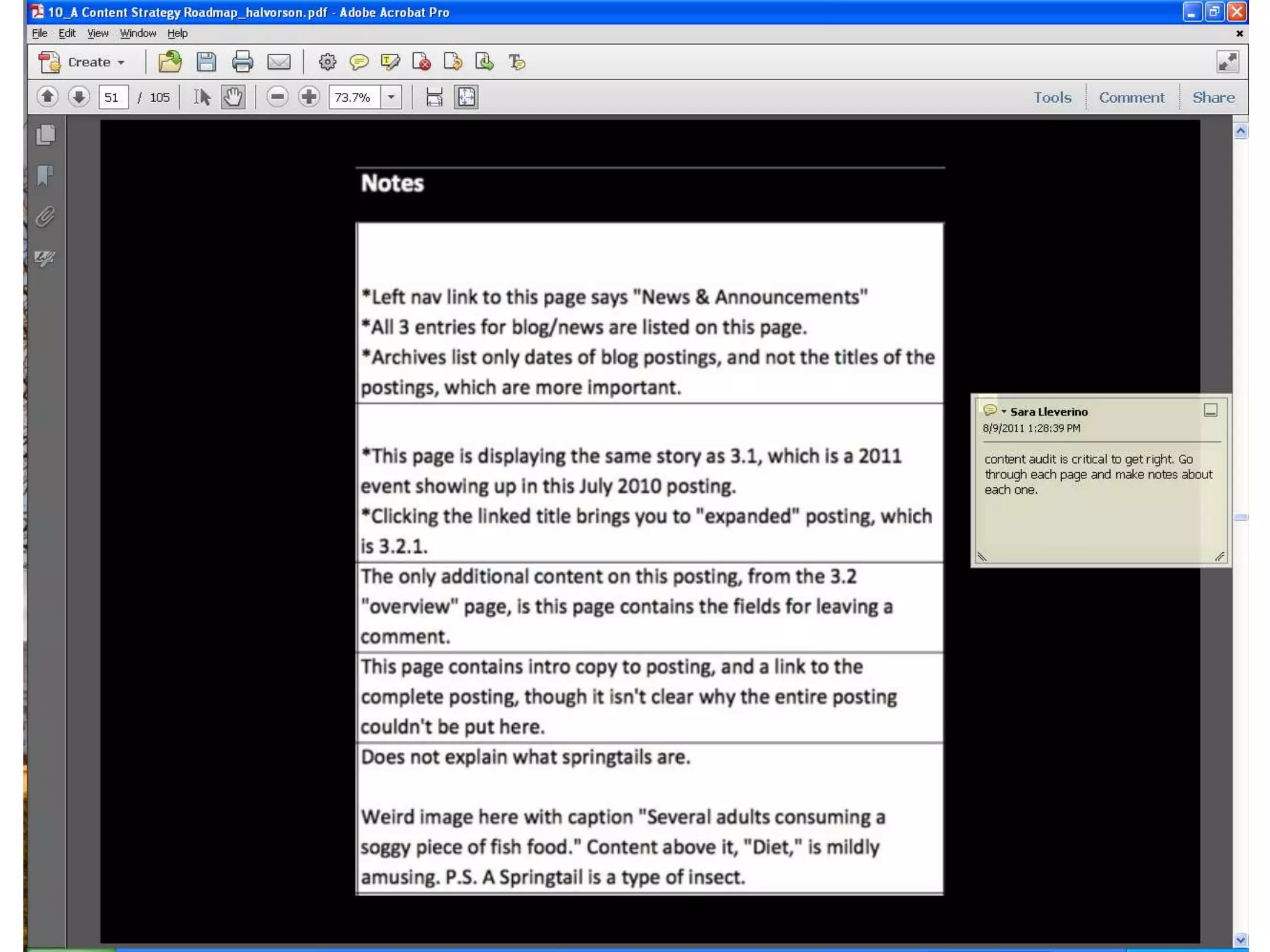Go to previous page with the up arrow
Viewport: 1270px width, 952px height.
tap(48, 97)
